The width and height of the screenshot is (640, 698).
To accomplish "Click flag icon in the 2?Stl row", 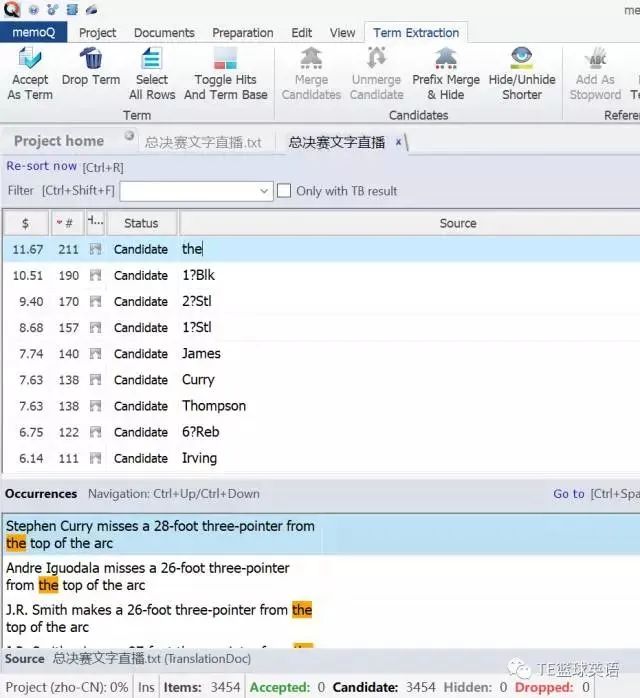I will 95,302.
